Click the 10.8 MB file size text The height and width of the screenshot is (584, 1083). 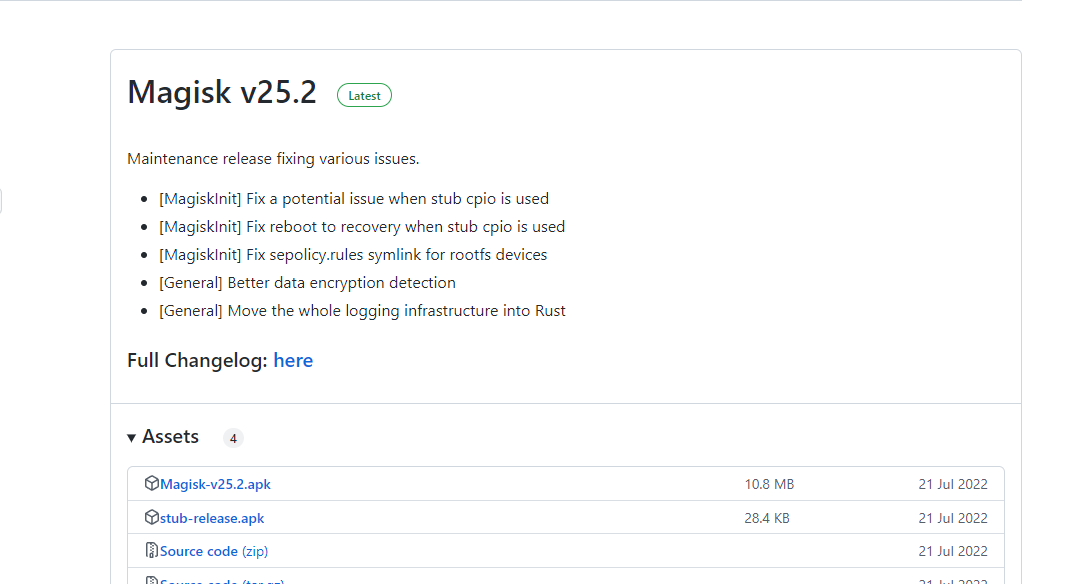point(769,485)
